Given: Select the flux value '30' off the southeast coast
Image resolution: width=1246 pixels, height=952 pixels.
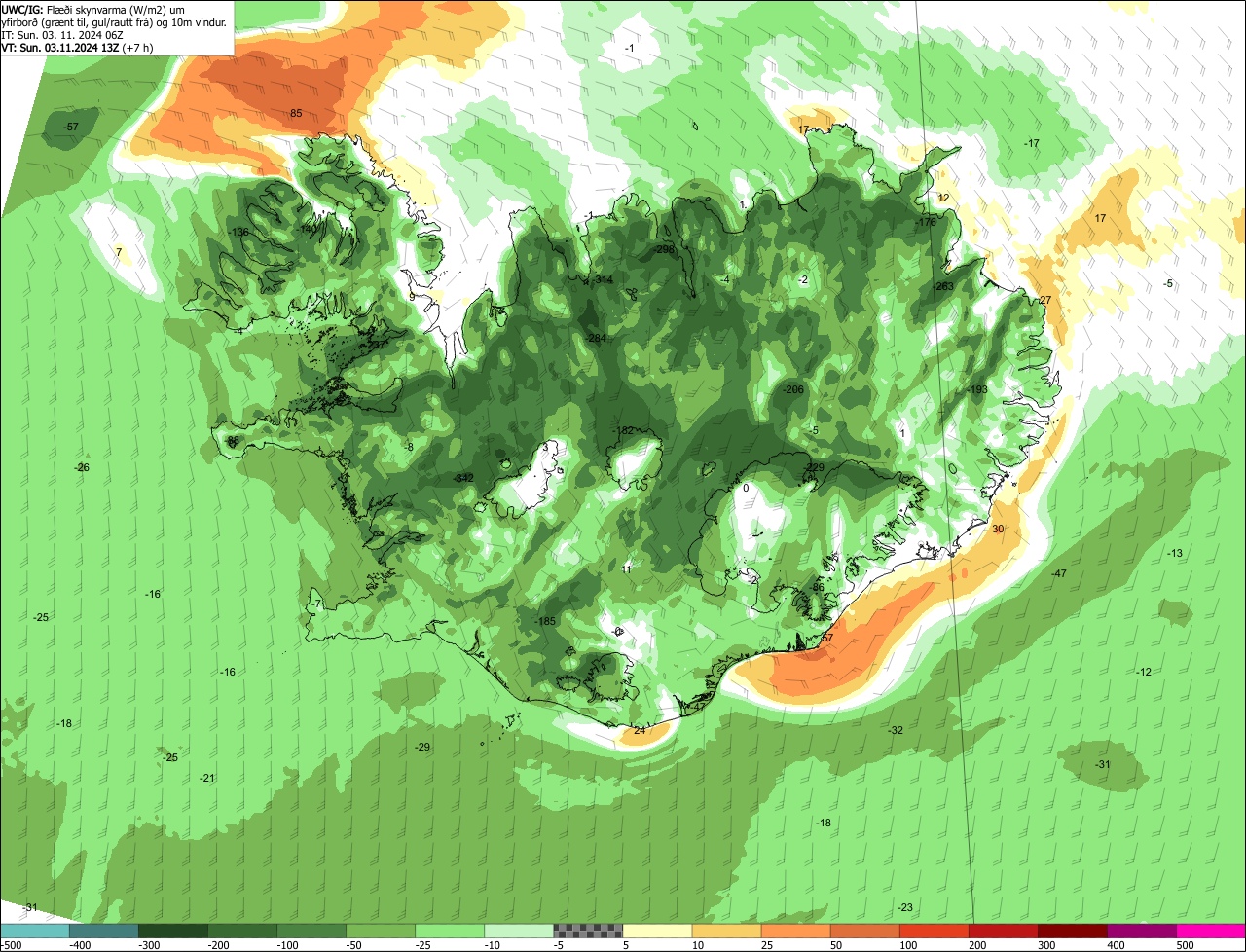Looking at the screenshot, I should (998, 530).
